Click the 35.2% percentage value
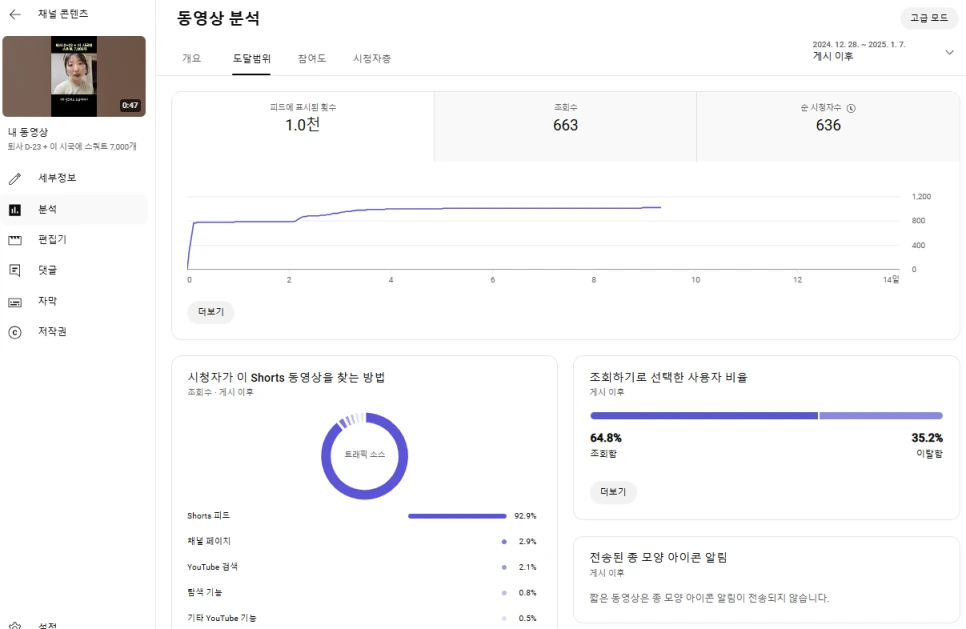The width and height of the screenshot is (966, 629). 927,438
